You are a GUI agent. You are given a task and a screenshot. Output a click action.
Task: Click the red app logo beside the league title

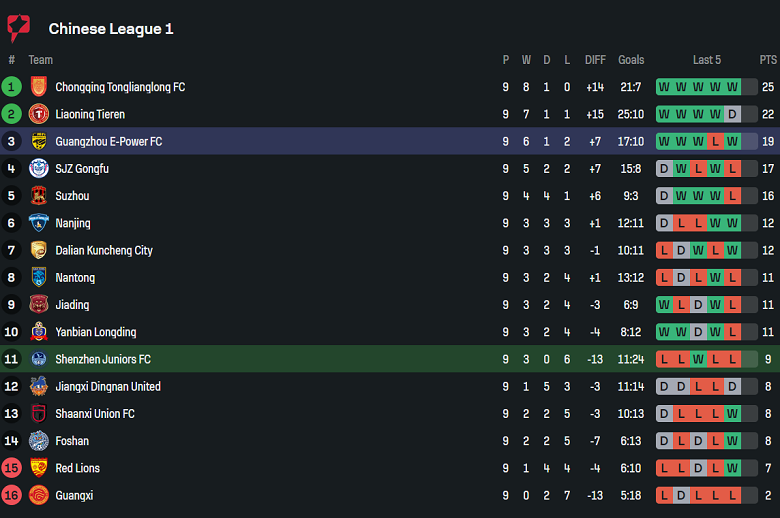18,28
